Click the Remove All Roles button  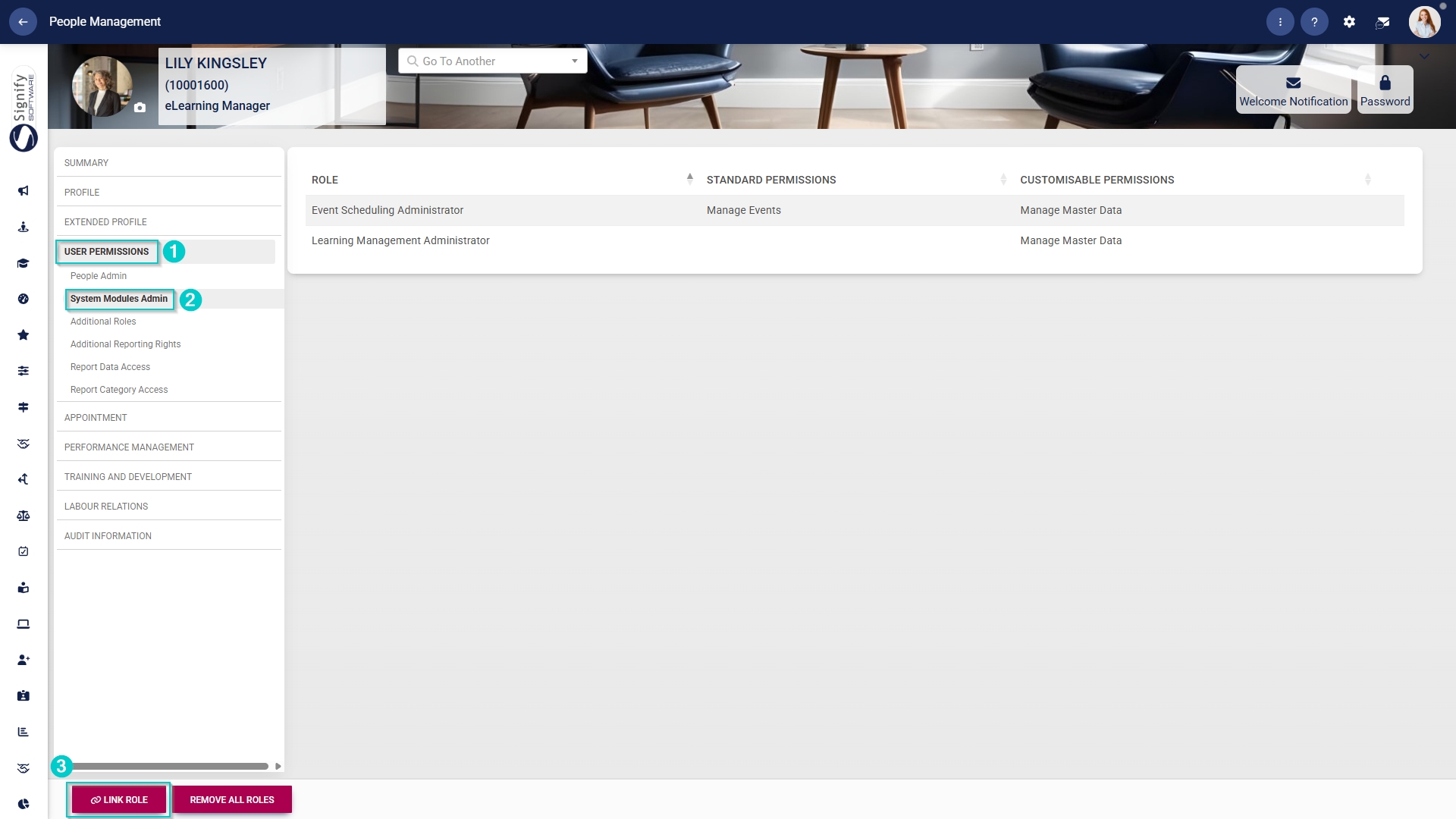(232, 799)
